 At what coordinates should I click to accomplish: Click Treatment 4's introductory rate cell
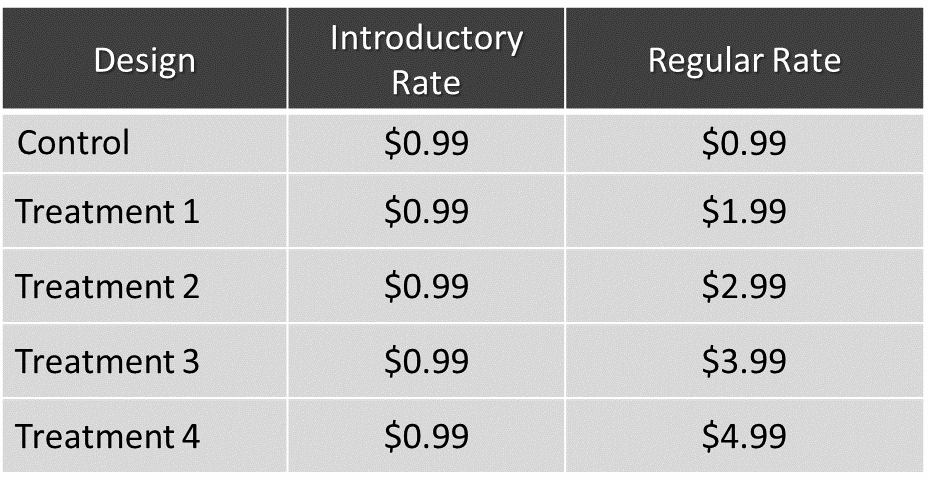pos(426,437)
